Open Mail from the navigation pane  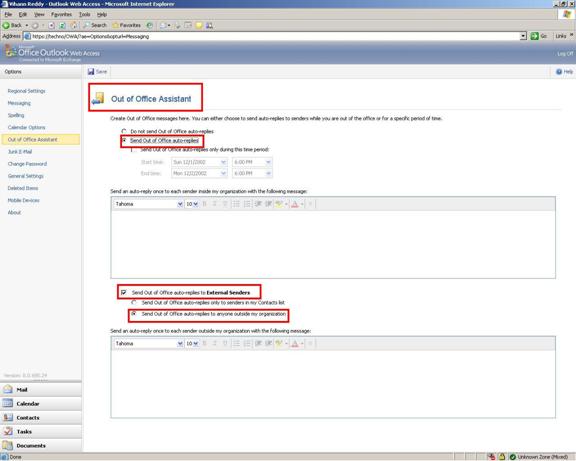[40, 390]
